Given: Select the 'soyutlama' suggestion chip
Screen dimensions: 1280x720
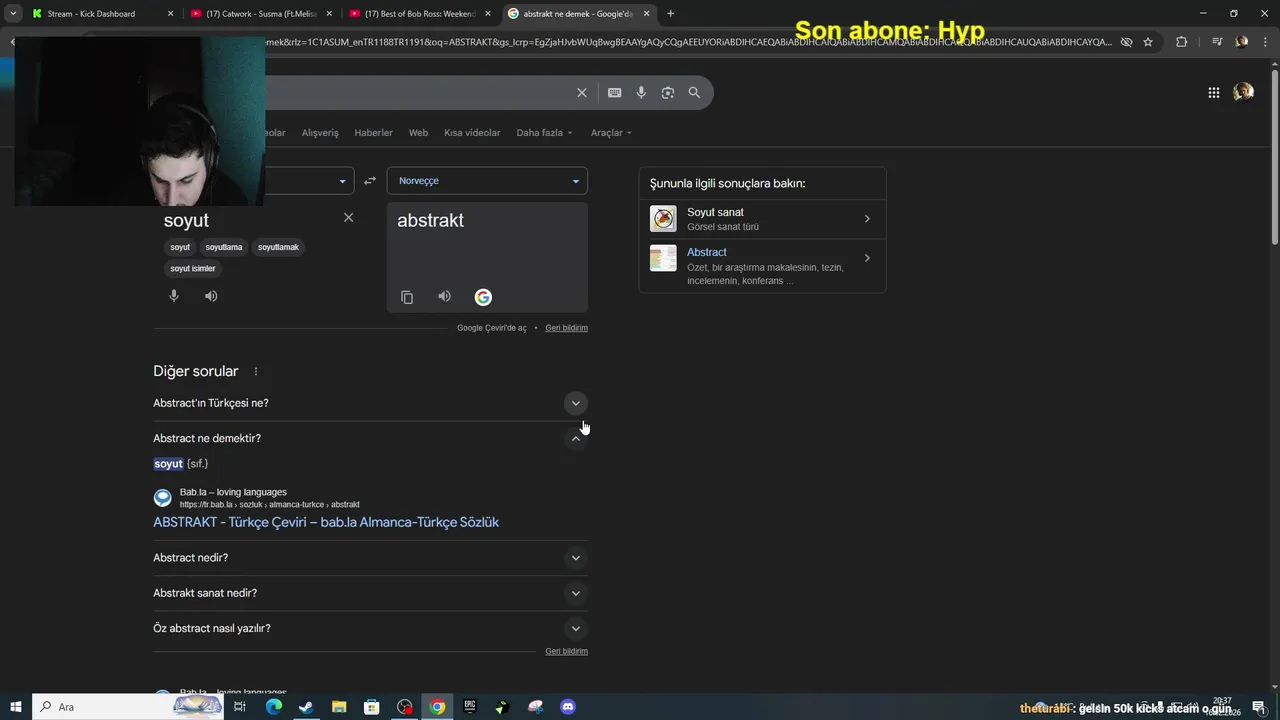Looking at the screenshot, I should click(224, 247).
